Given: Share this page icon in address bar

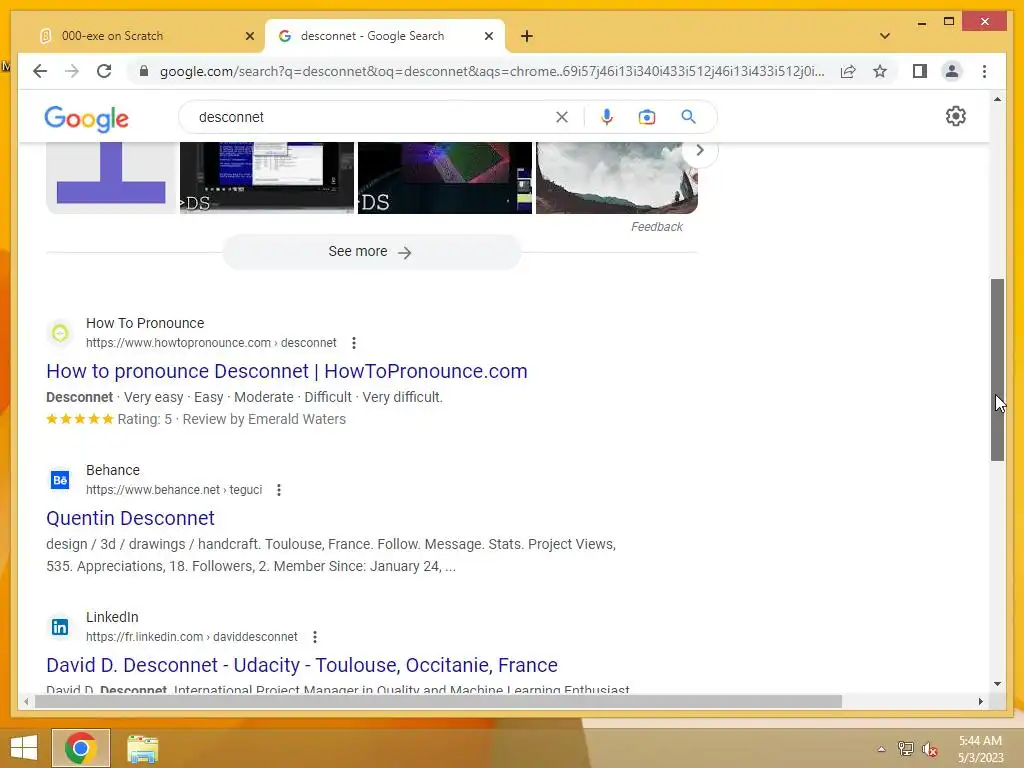Looking at the screenshot, I should [x=848, y=71].
